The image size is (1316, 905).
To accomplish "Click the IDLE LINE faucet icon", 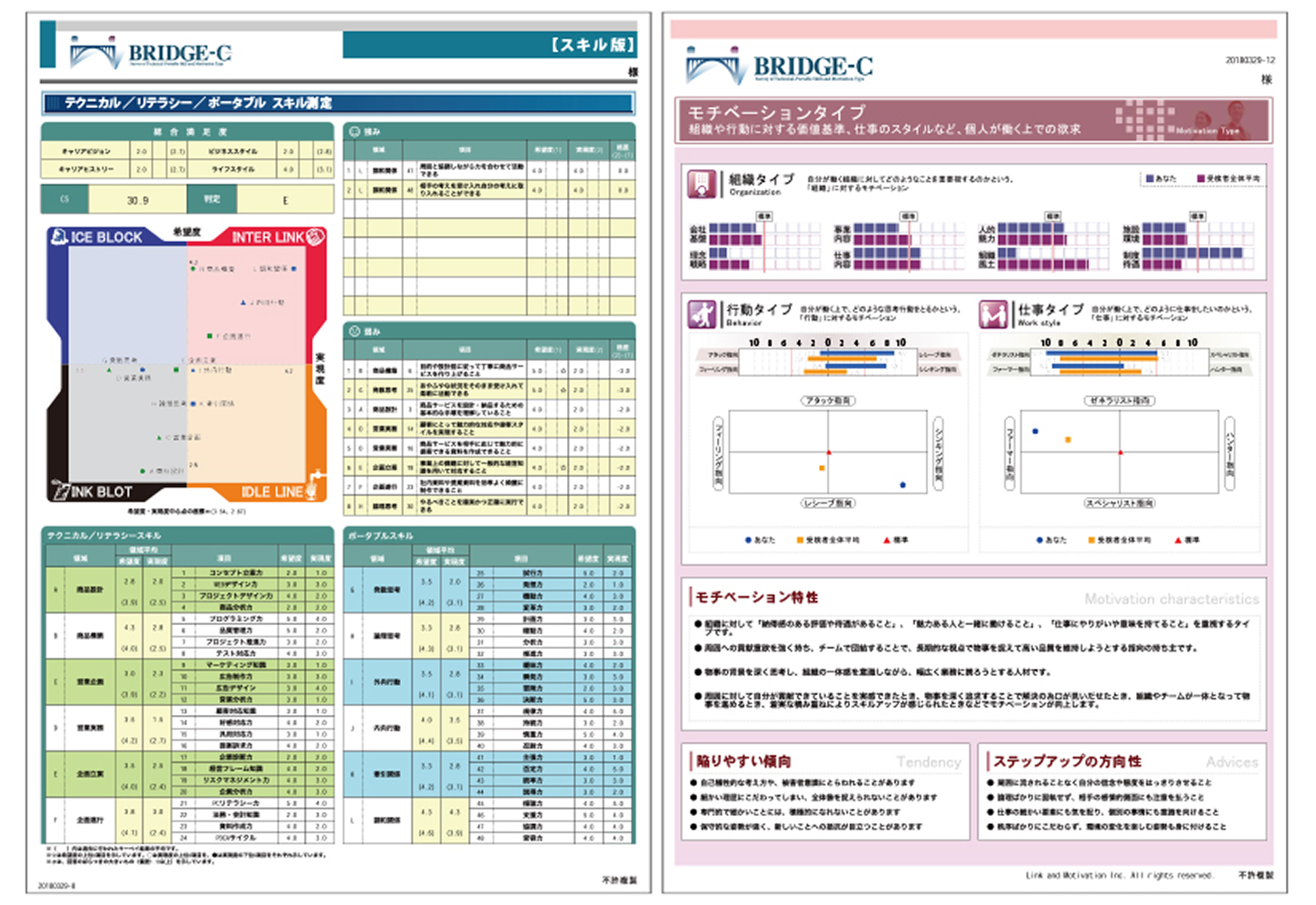I will point(314,486).
